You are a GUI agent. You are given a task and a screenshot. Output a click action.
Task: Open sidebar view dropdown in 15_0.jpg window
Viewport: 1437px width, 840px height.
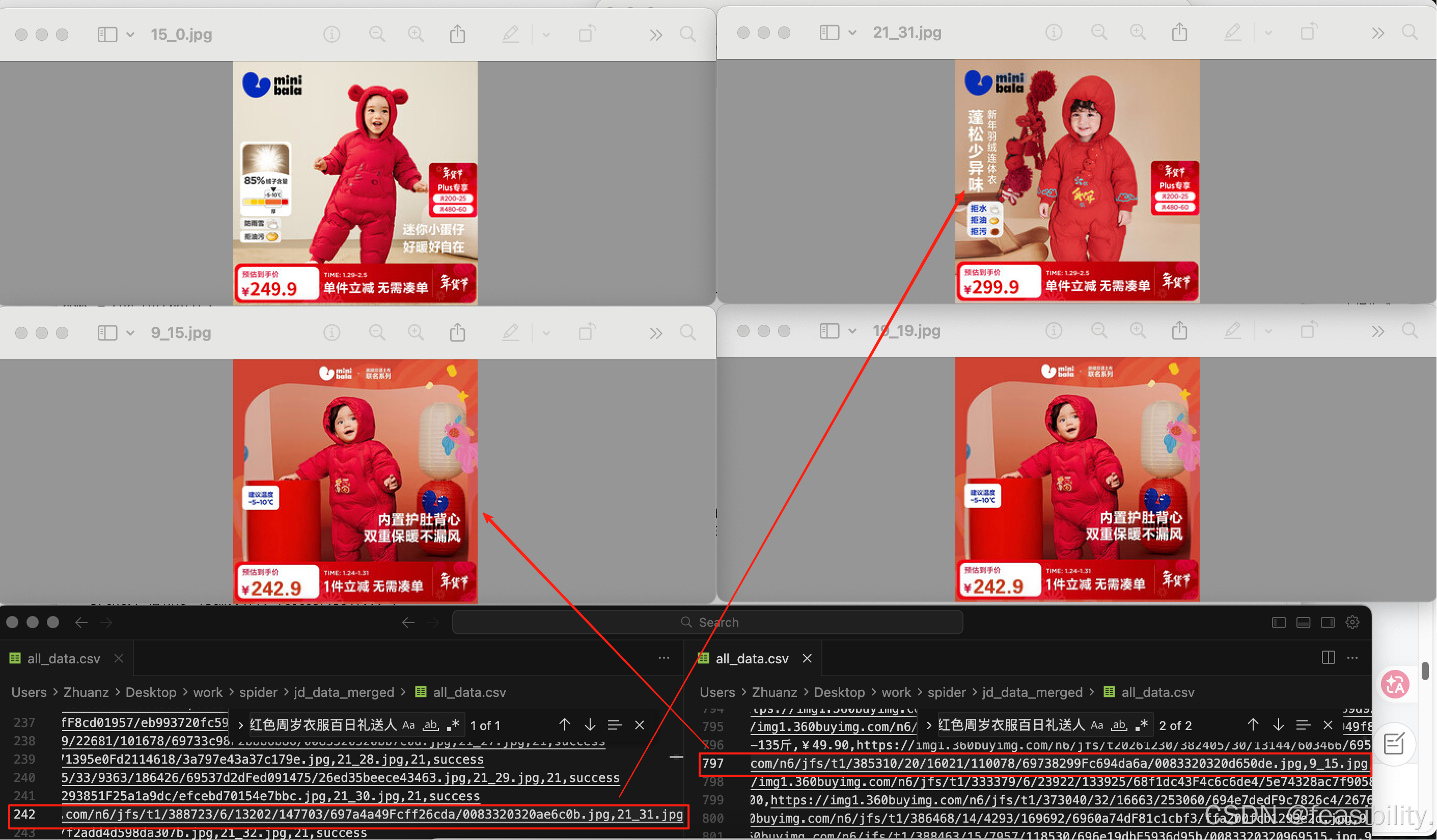(x=130, y=35)
